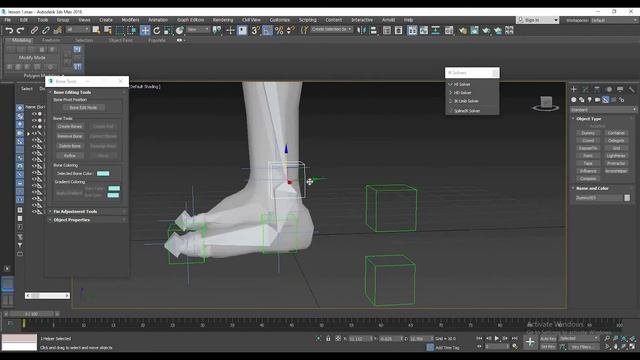
Task: Toggle the selection lock icon in status bar
Action: 328,338
